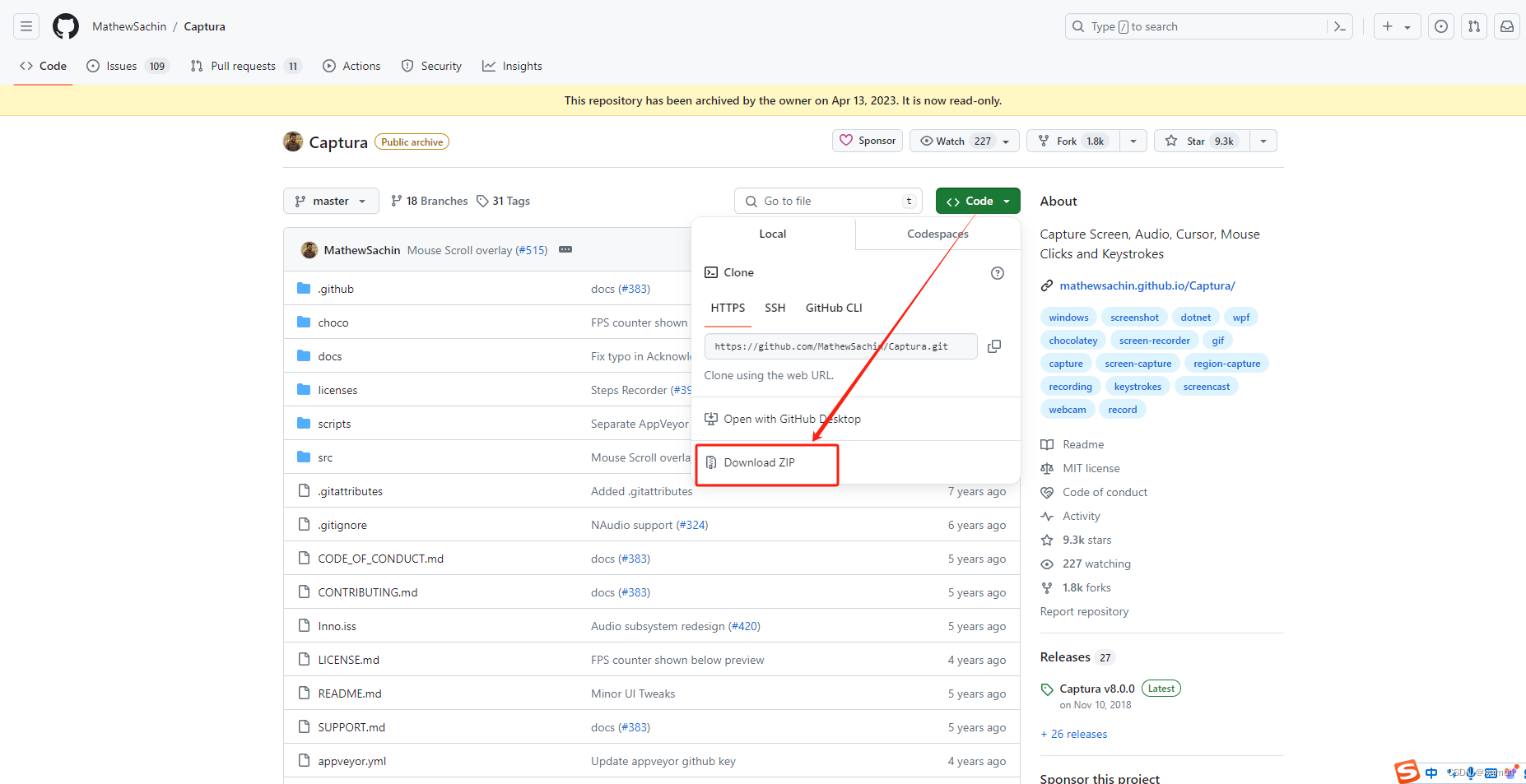View the 31 Tags link

(x=504, y=201)
